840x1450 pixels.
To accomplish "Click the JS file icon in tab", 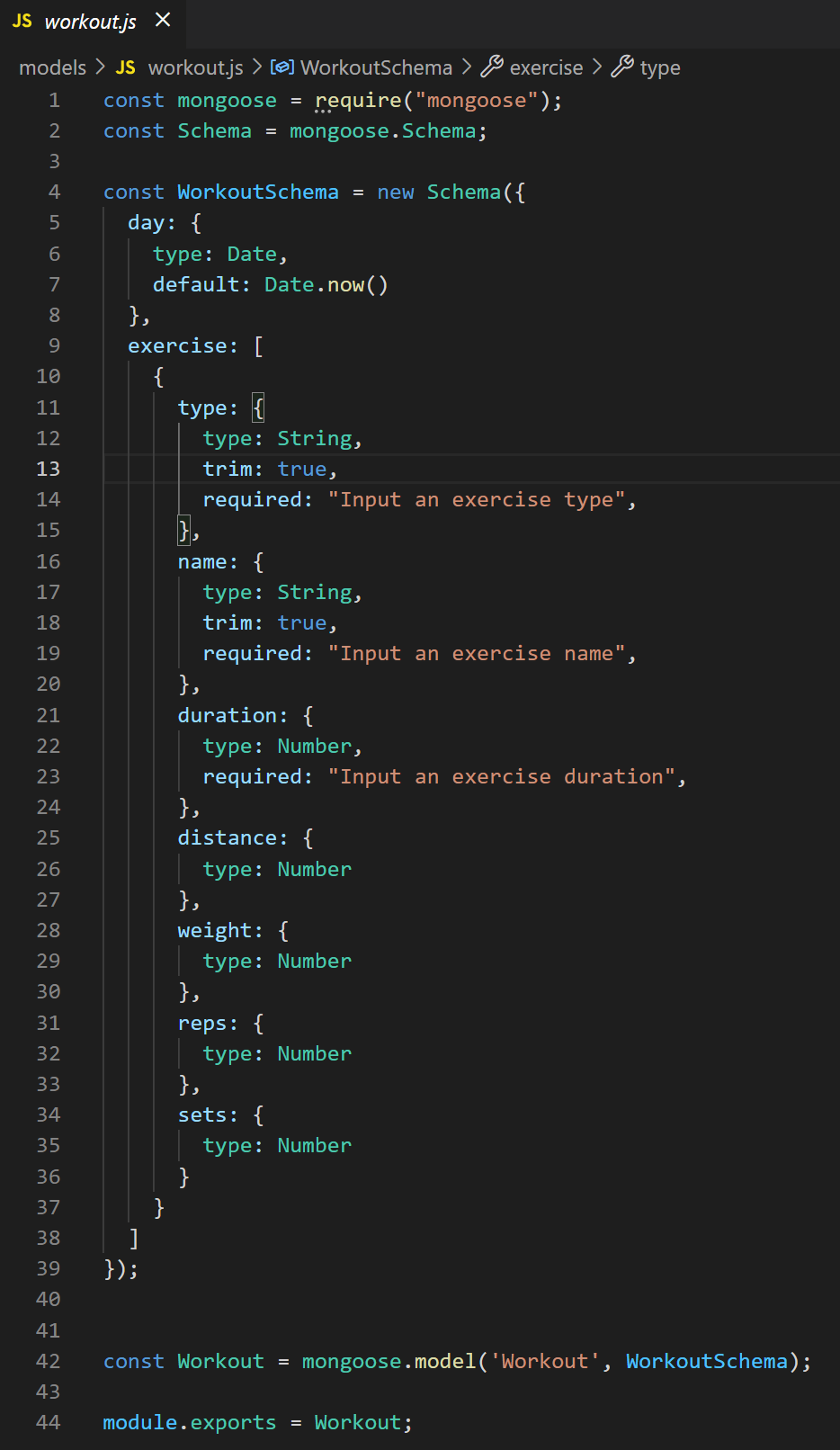I will pos(22,21).
